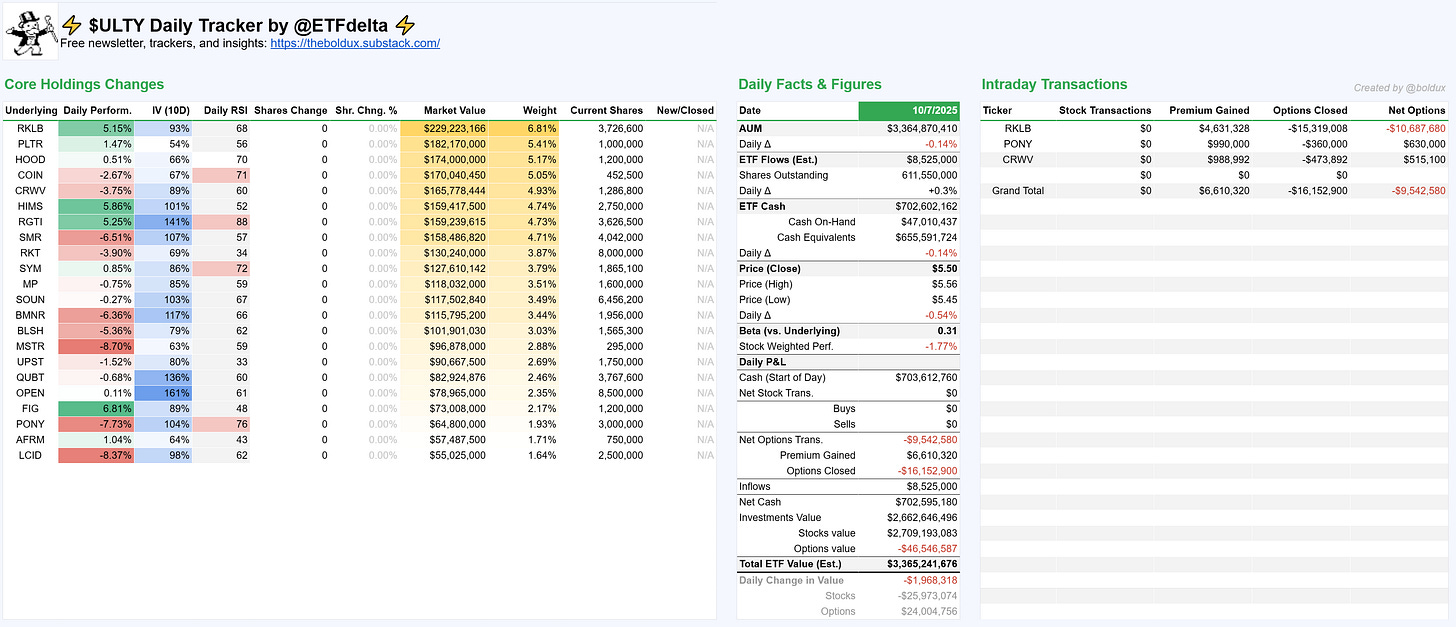Select the LCID daily performance -8.37%
Image resolution: width=1456 pixels, height=627 pixels.
[x=96, y=455]
